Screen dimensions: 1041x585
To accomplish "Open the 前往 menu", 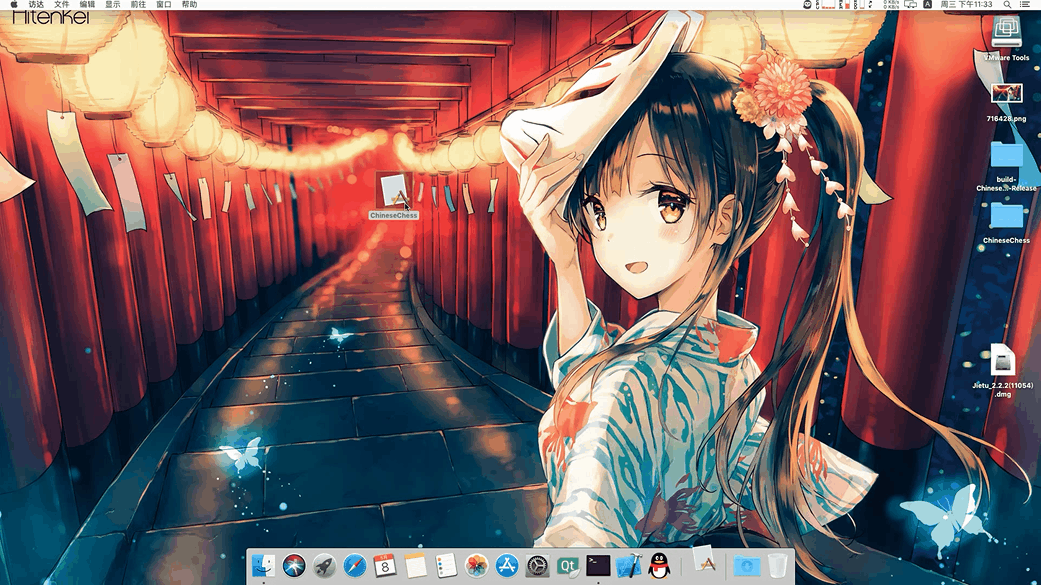I will [x=138, y=5].
